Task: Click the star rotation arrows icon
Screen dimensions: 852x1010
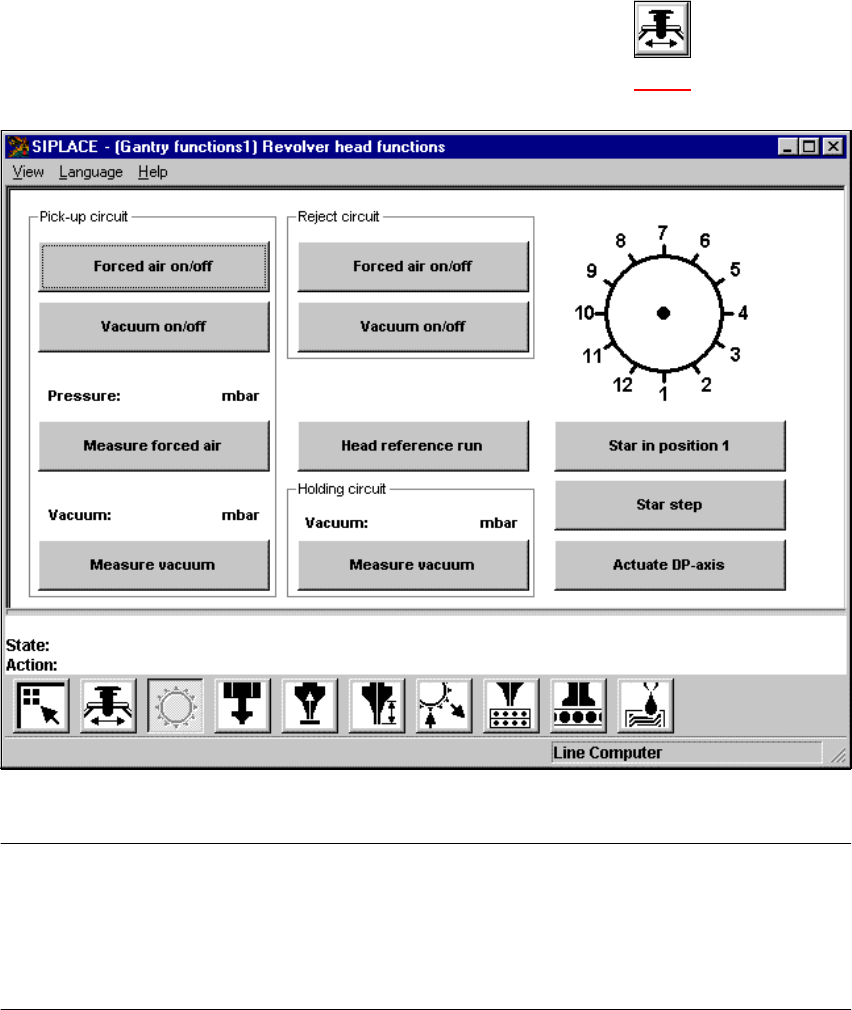Action: coord(444,706)
